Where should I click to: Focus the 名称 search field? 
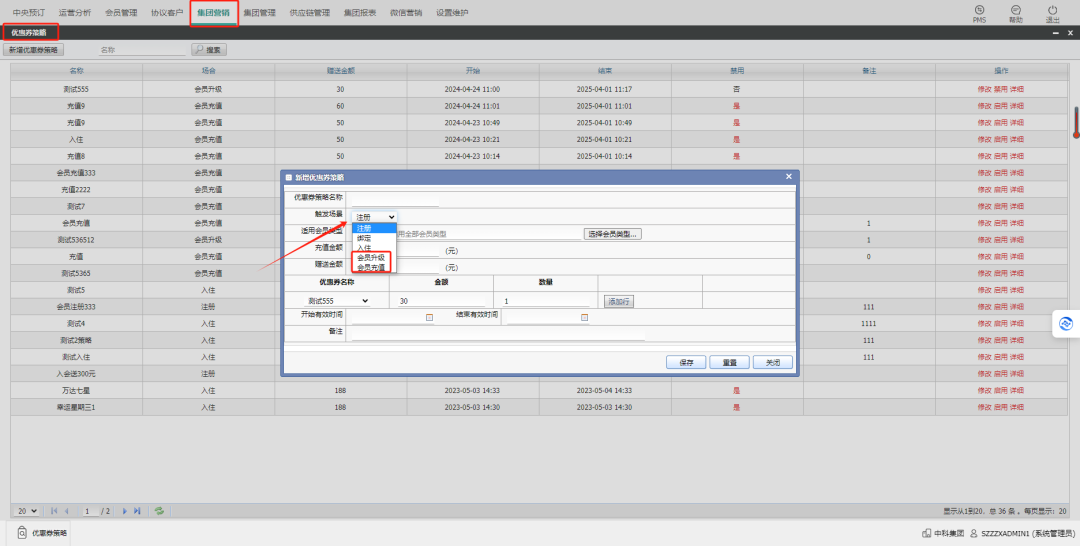[x=142, y=50]
